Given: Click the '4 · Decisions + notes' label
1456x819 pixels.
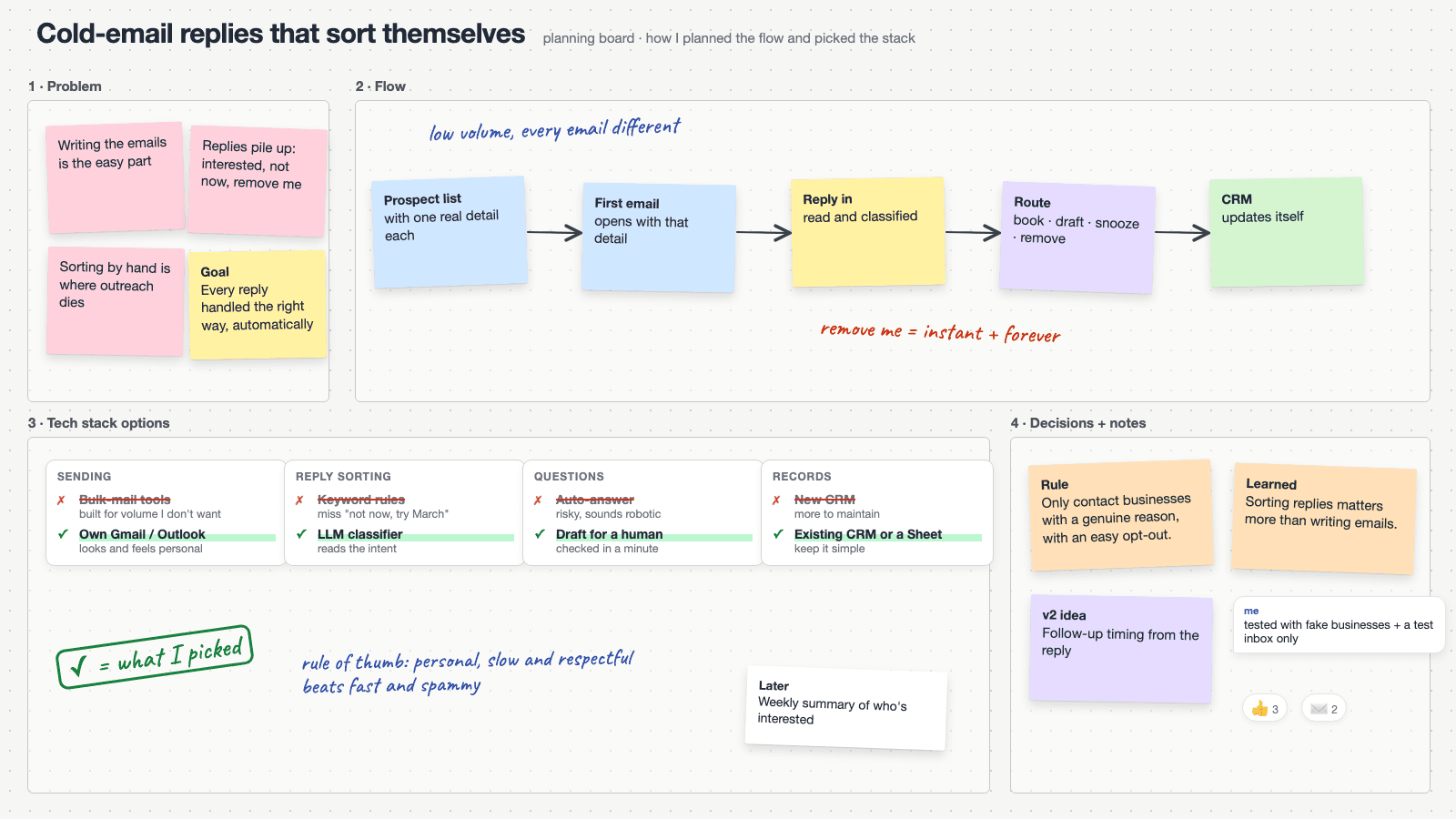Looking at the screenshot, I should coord(1077,423).
